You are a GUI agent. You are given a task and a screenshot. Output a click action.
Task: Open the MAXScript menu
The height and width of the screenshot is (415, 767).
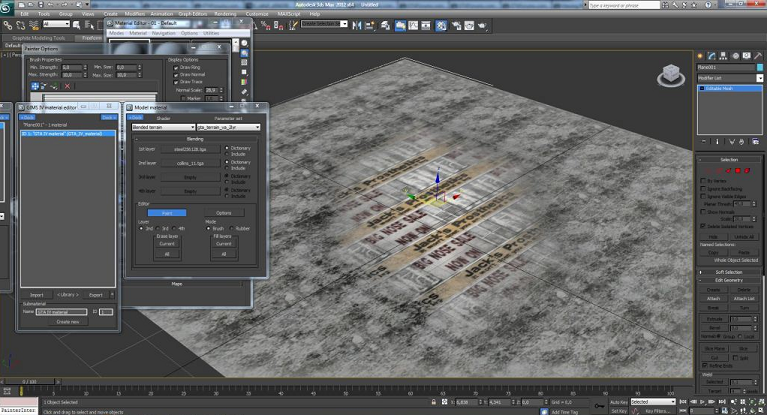coord(289,14)
